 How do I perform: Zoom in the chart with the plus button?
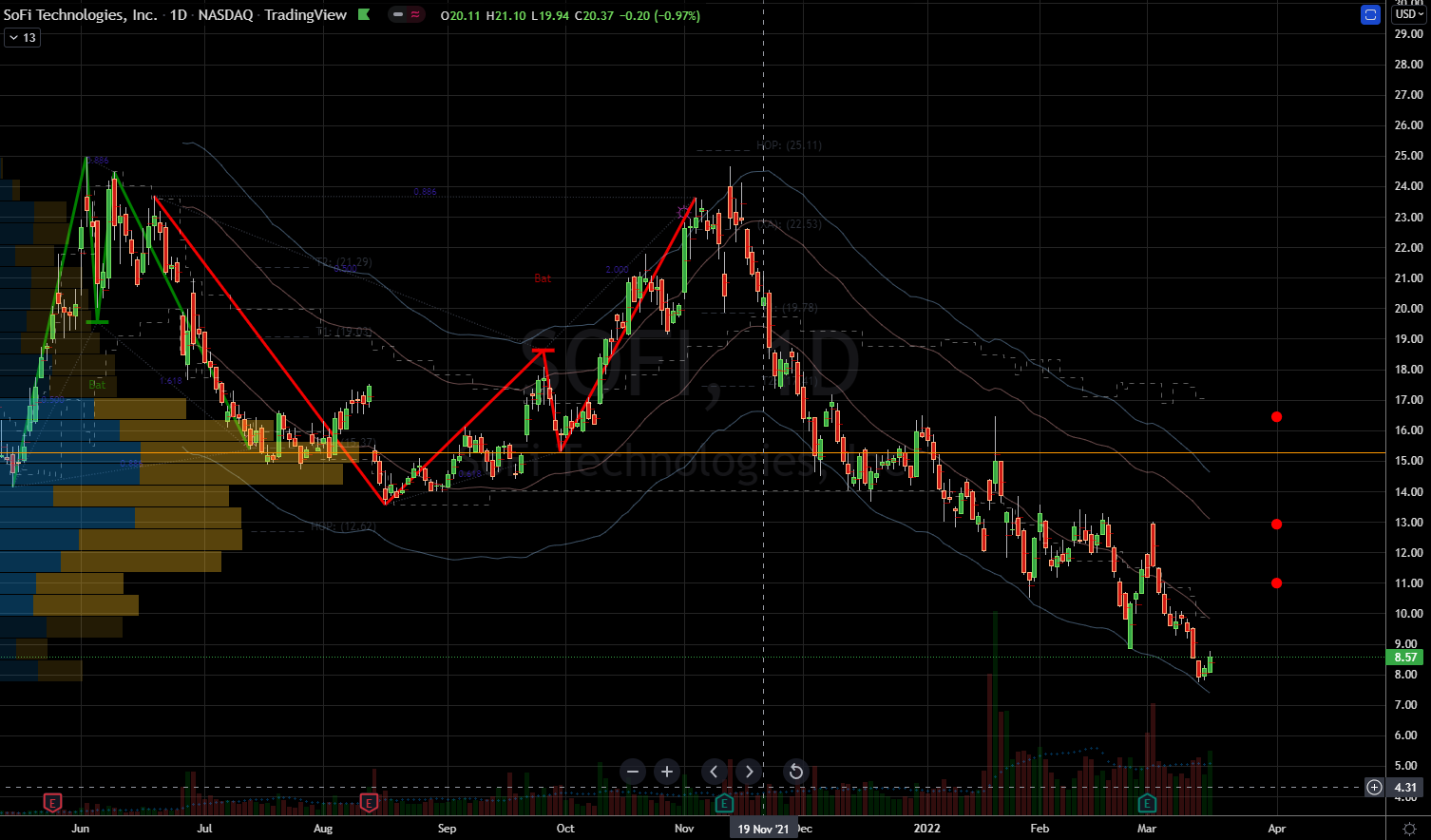pos(667,772)
